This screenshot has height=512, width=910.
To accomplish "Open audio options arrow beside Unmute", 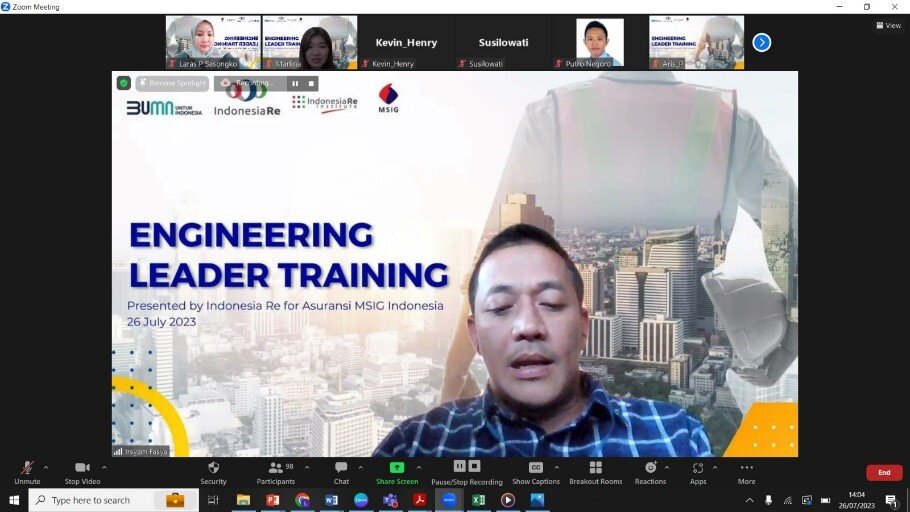I will coord(46,467).
